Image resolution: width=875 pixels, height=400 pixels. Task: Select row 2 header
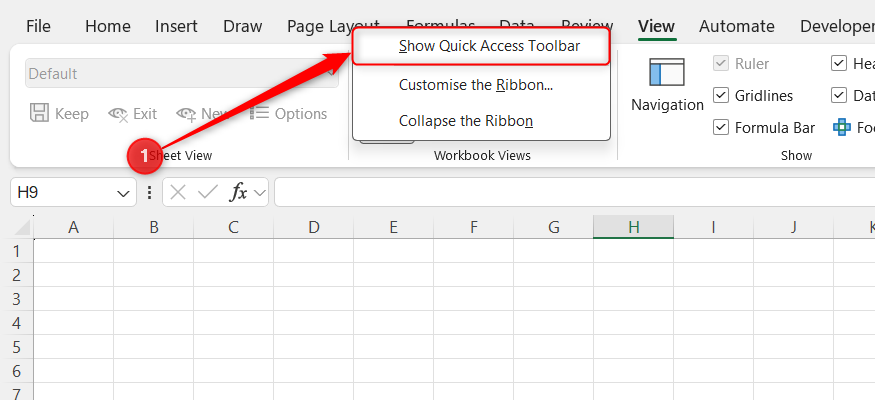point(17,275)
